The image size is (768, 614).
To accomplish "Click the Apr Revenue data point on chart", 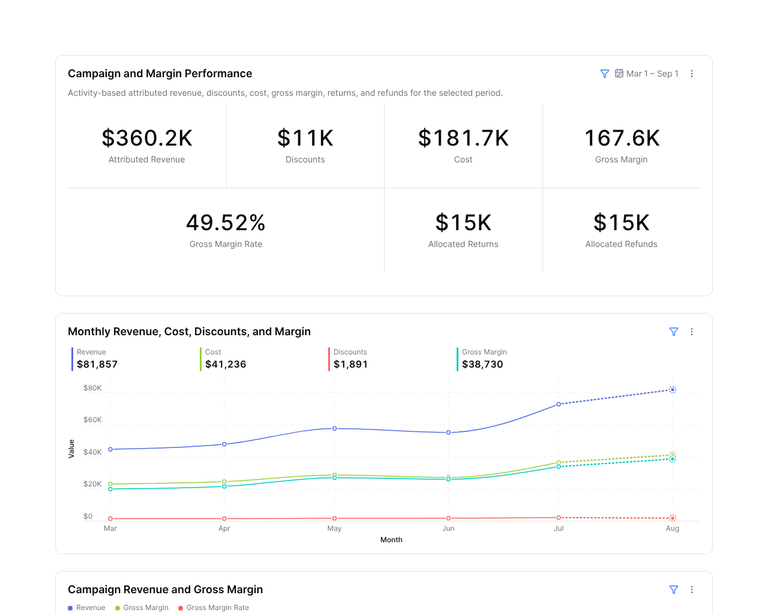I will 224,445.
